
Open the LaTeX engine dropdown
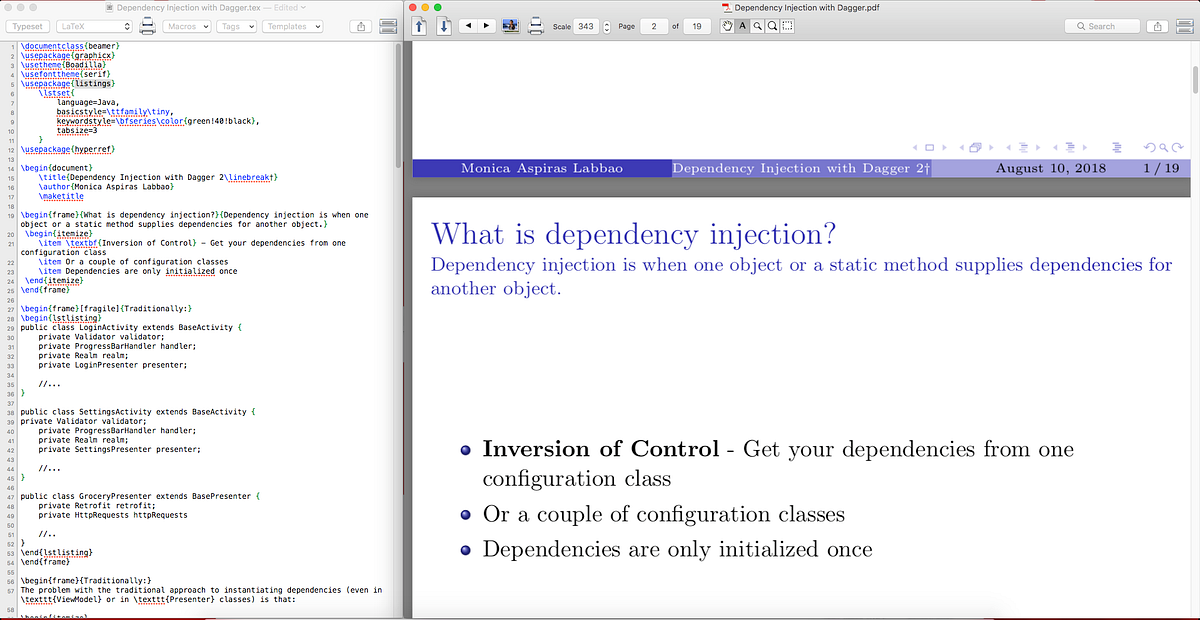pos(95,26)
